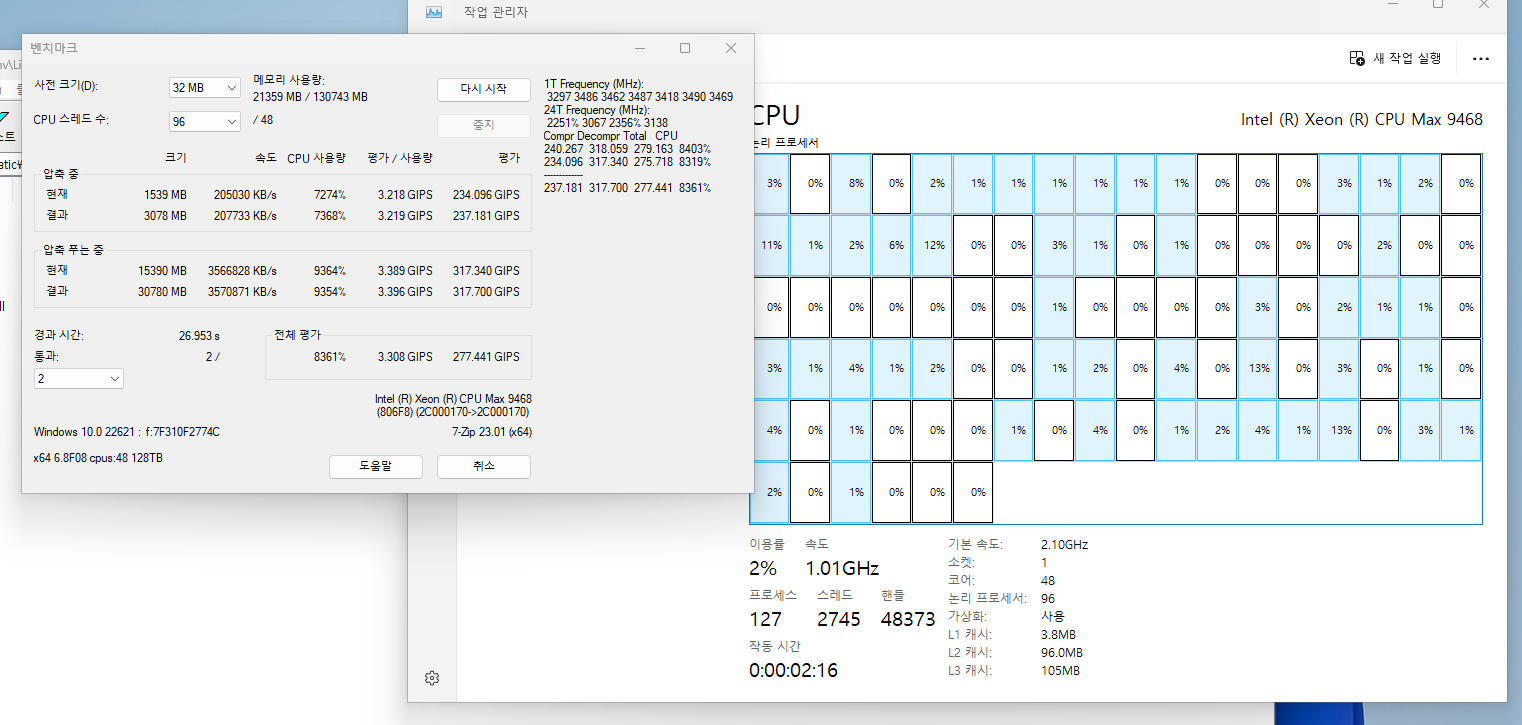Open the three-dot more menu in Task Manager
Viewport: 1522px width, 725px height.
(1481, 58)
